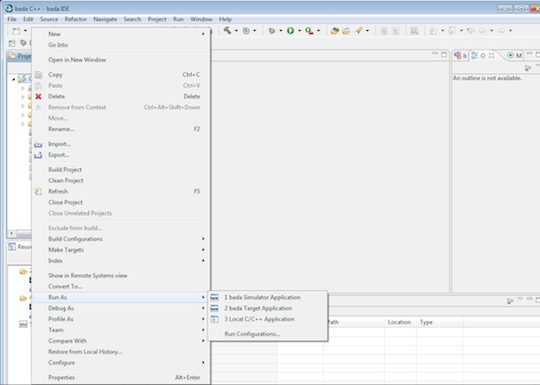The height and width of the screenshot is (385, 540).
Task: Run as bada Simulator Application
Action: pyautogui.click(x=268, y=298)
